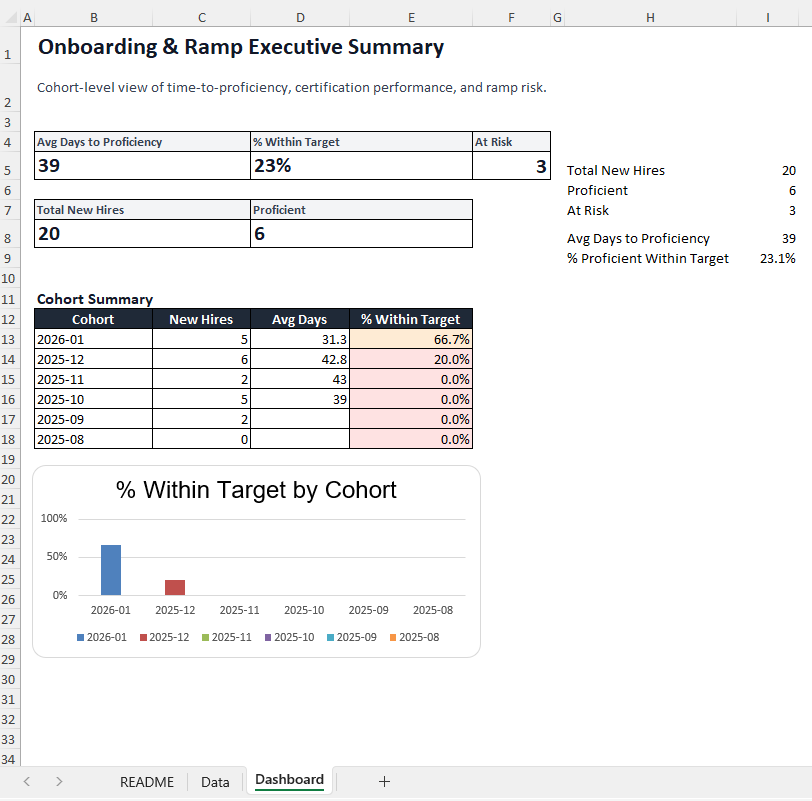Screen dimensions: 812x801
Task: Select the red bar for cohort 2025-12
Action: pyautogui.click(x=175, y=587)
